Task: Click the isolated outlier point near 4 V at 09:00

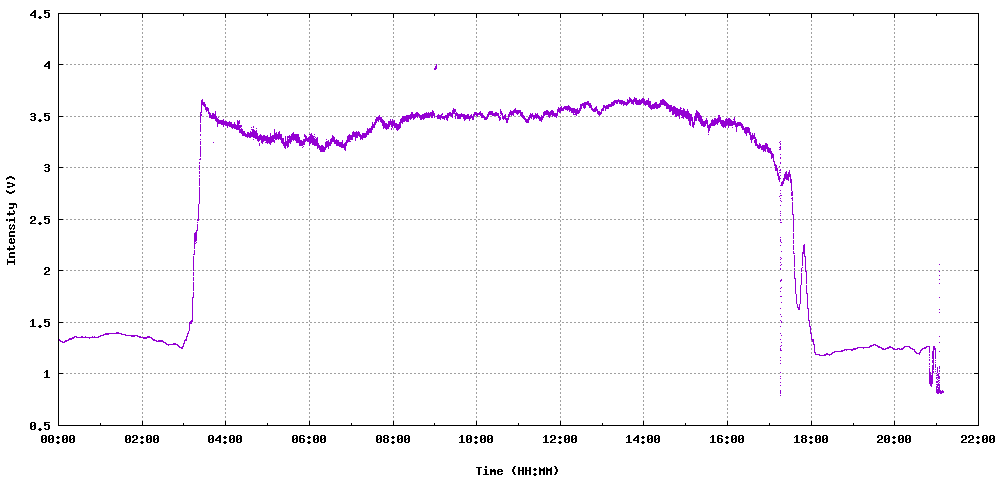Action: click(x=435, y=67)
